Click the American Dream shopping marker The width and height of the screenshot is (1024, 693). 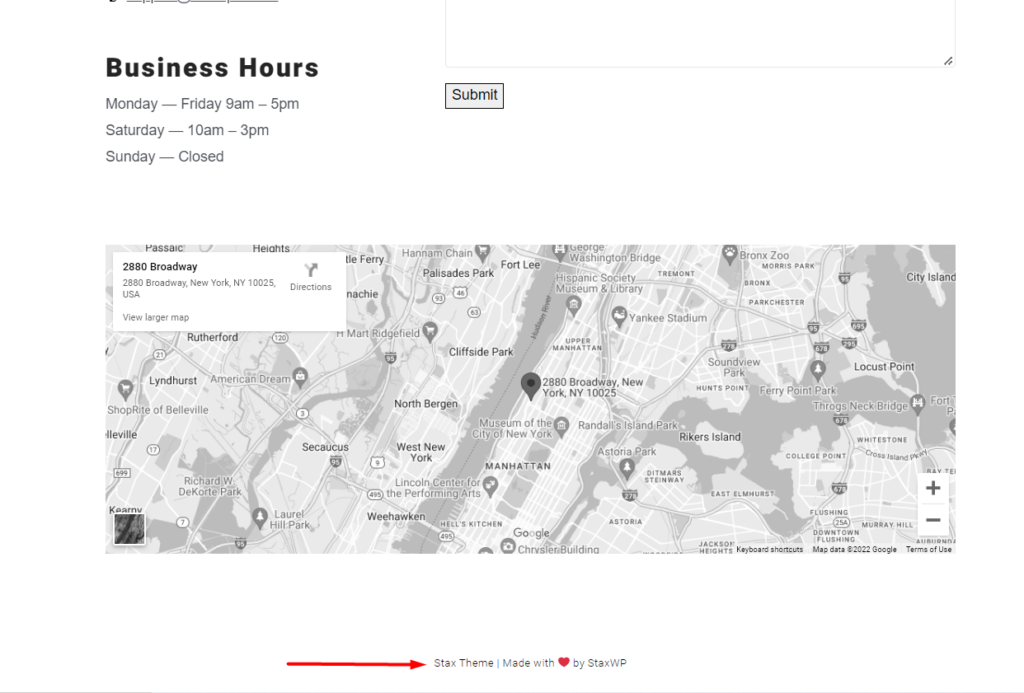tap(300, 377)
